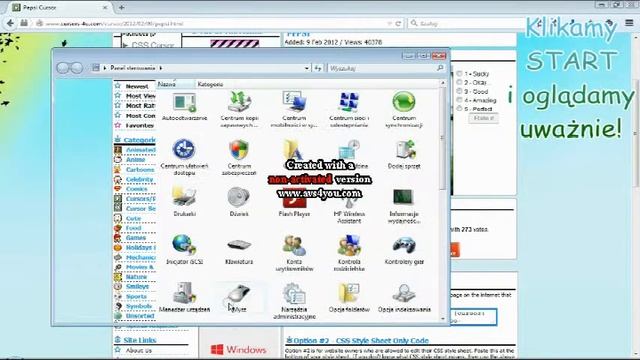Open the Sports category link
Viewport: 640px width, 360px height.
pos(136,296)
